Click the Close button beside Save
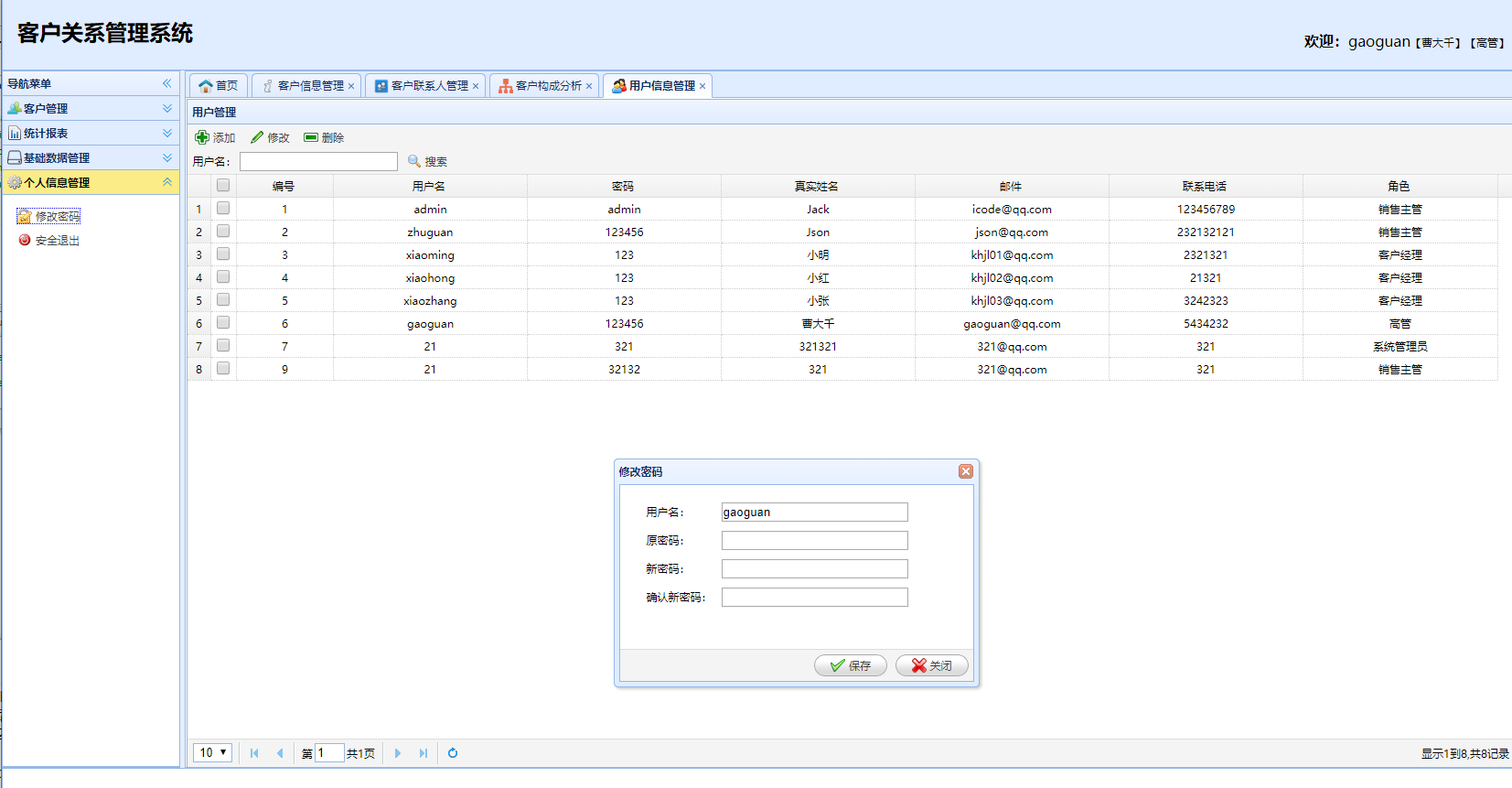This screenshot has width=1512, height=788. tap(931, 665)
